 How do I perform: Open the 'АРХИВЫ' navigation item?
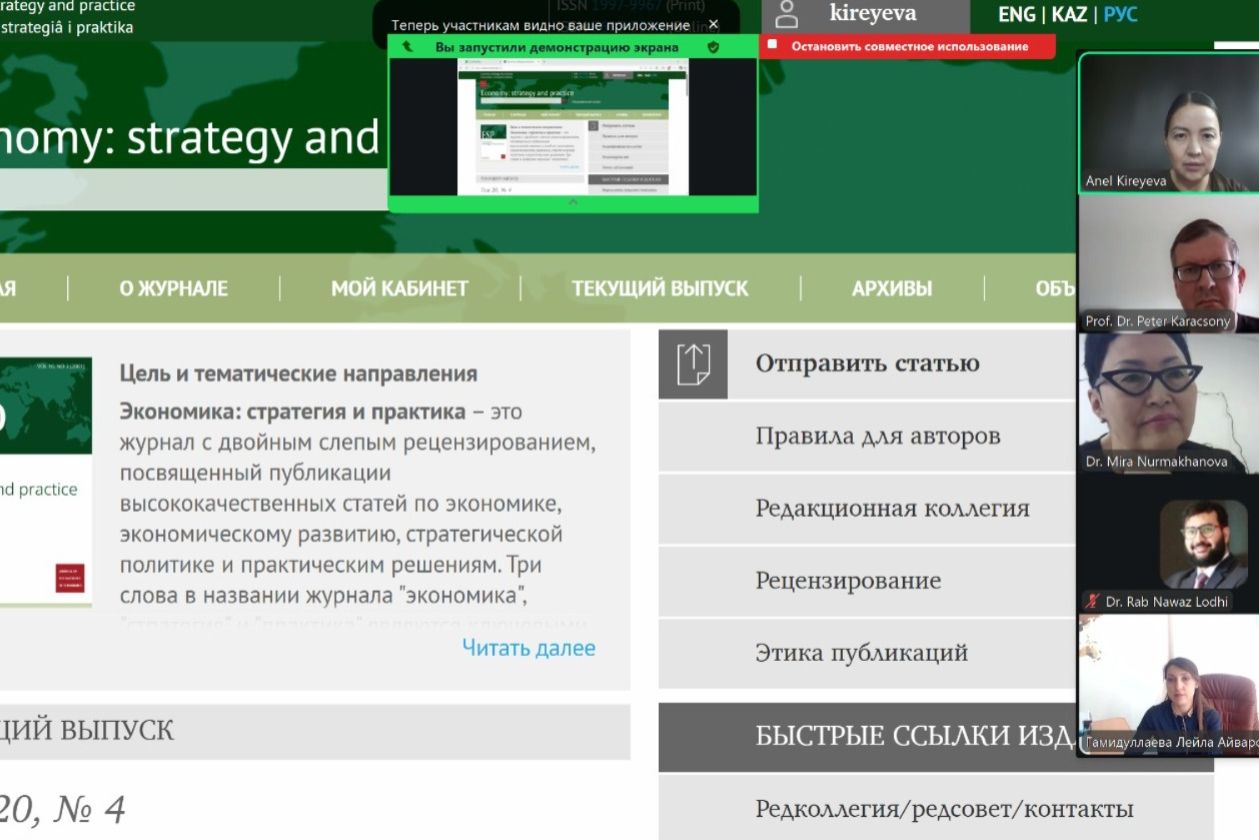(891, 289)
